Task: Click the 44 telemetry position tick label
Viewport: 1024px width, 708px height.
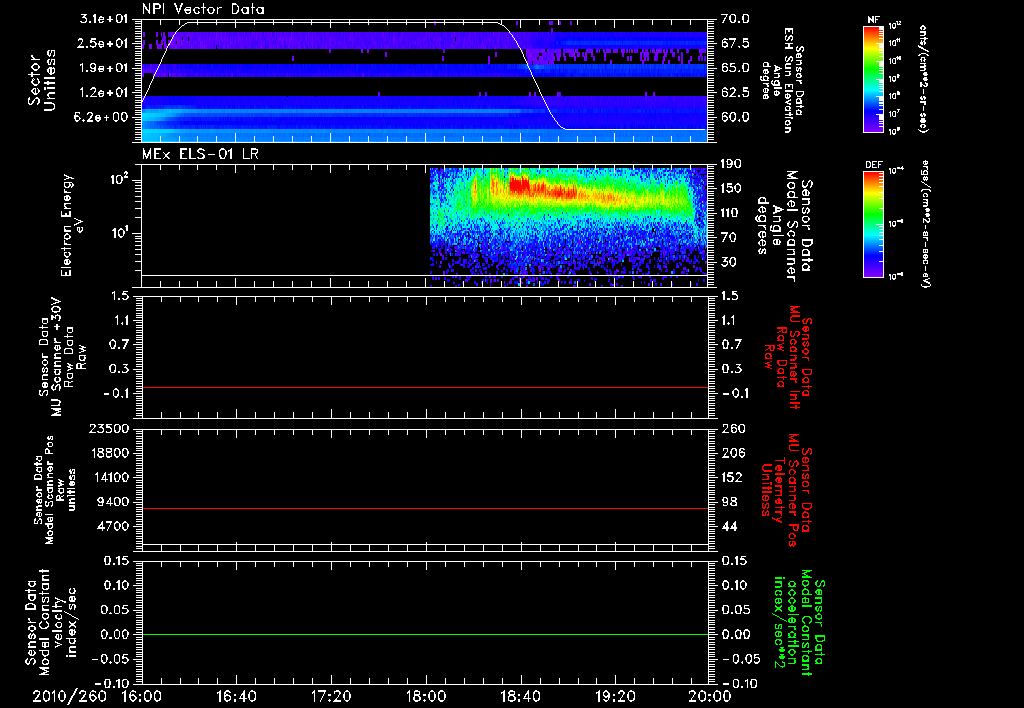Action: point(728,526)
